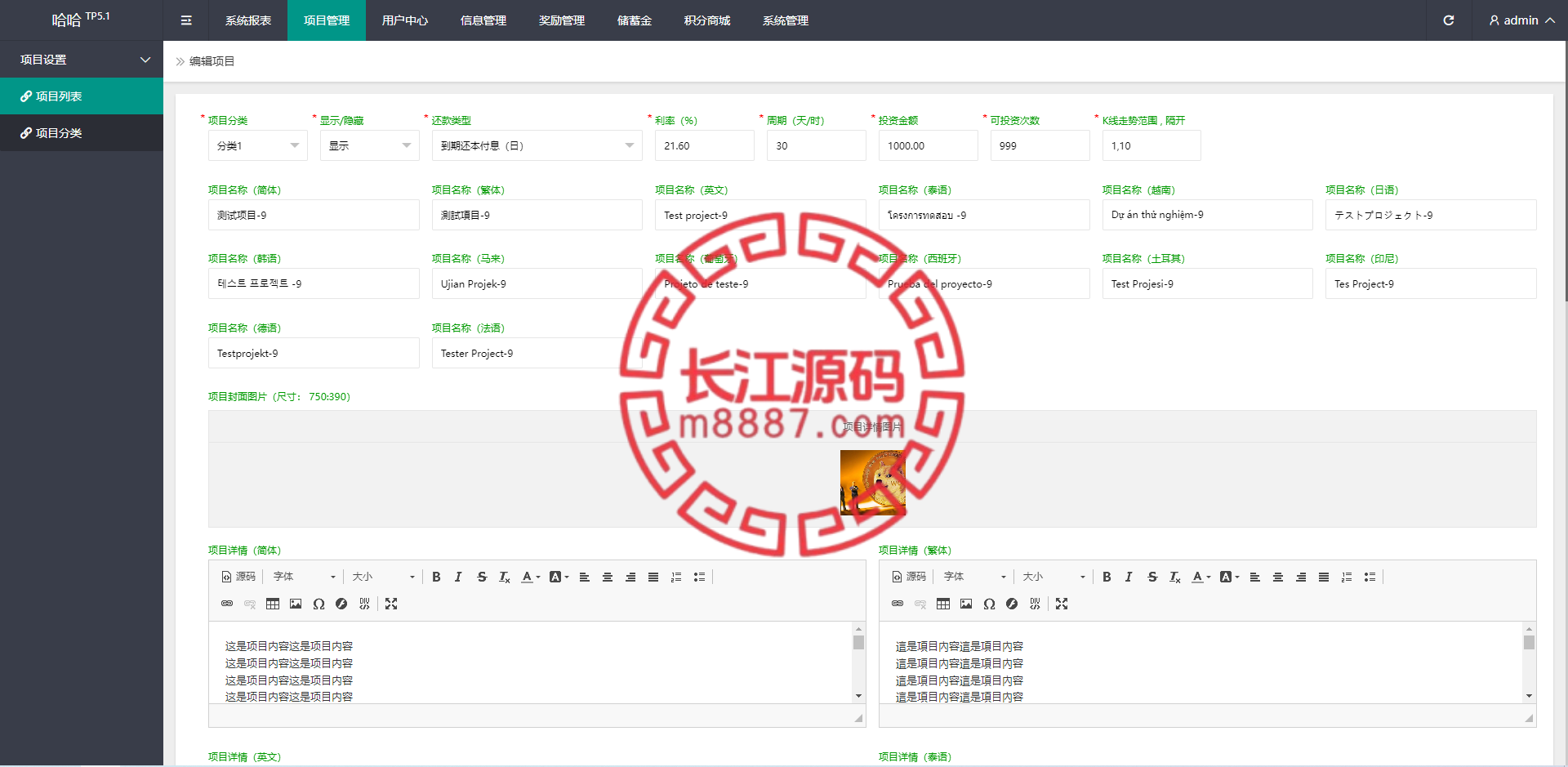The width and height of the screenshot is (1568, 767).
Task: Insert link in Simplified Chinese details editor
Action: click(x=227, y=604)
